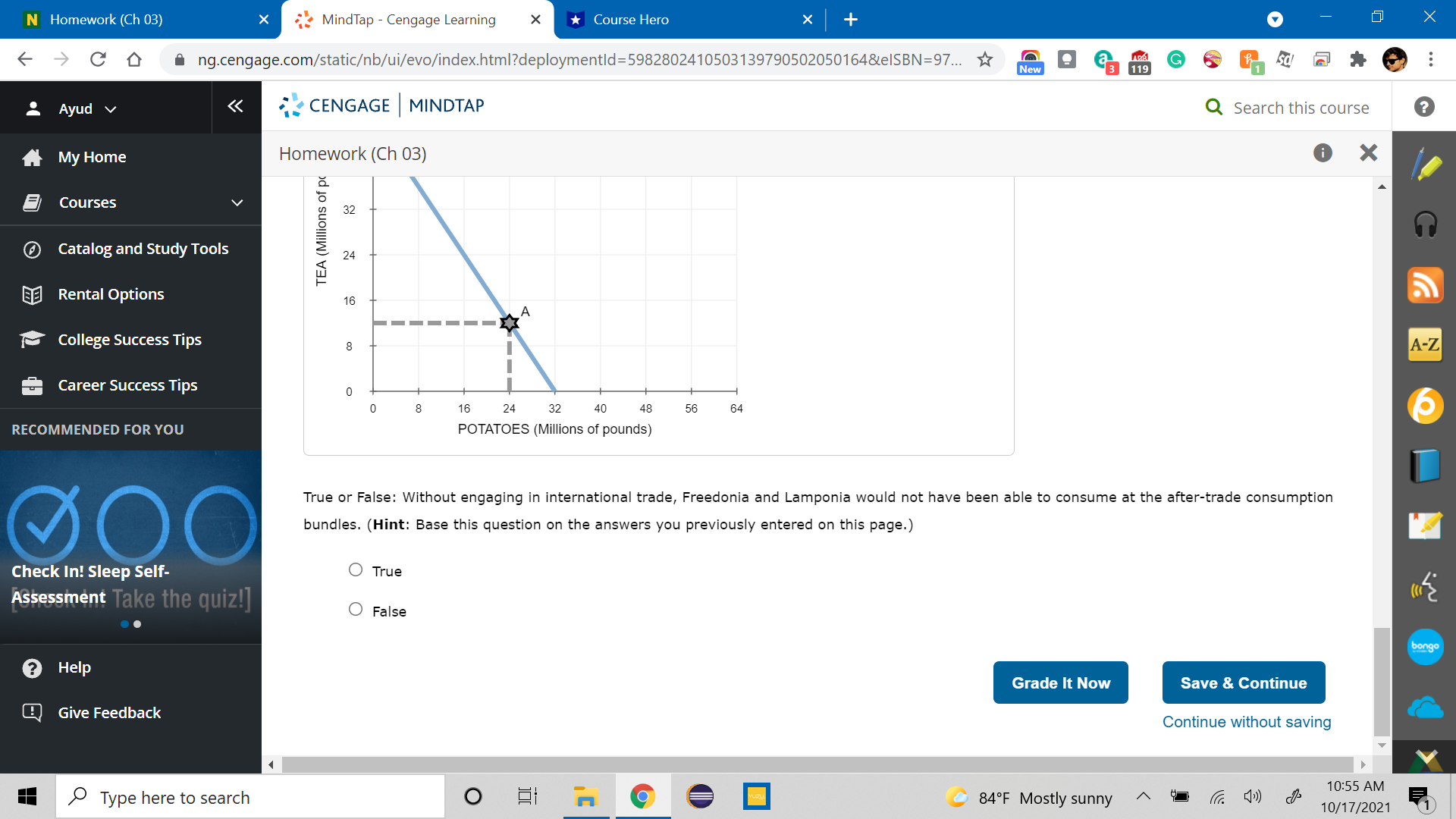Viewport: 1456px width, 819px height.
Task: Show hidden system tray icons
Action: point(1144,796)
